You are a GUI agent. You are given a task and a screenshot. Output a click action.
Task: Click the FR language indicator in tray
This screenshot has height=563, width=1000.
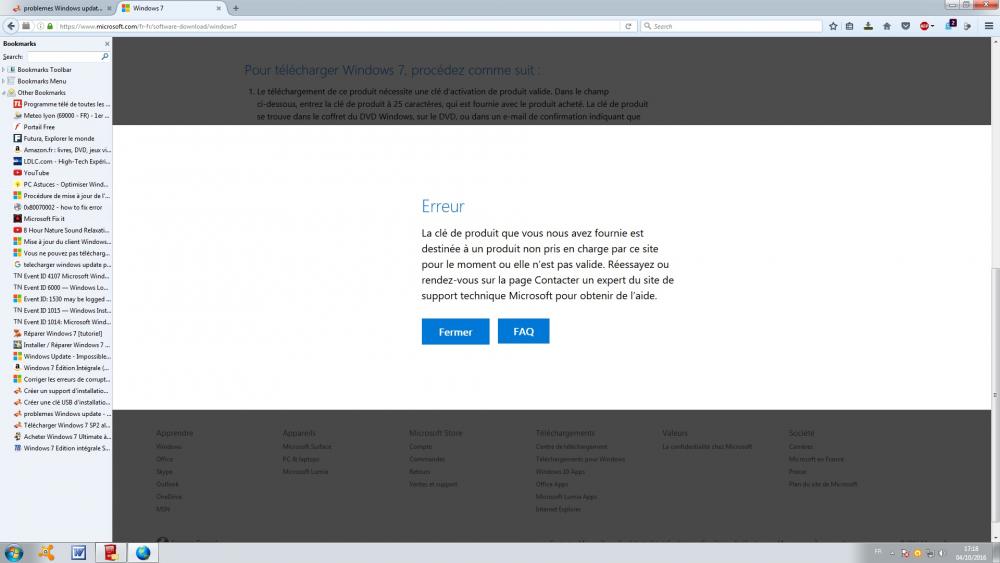(x=878, y=552)
